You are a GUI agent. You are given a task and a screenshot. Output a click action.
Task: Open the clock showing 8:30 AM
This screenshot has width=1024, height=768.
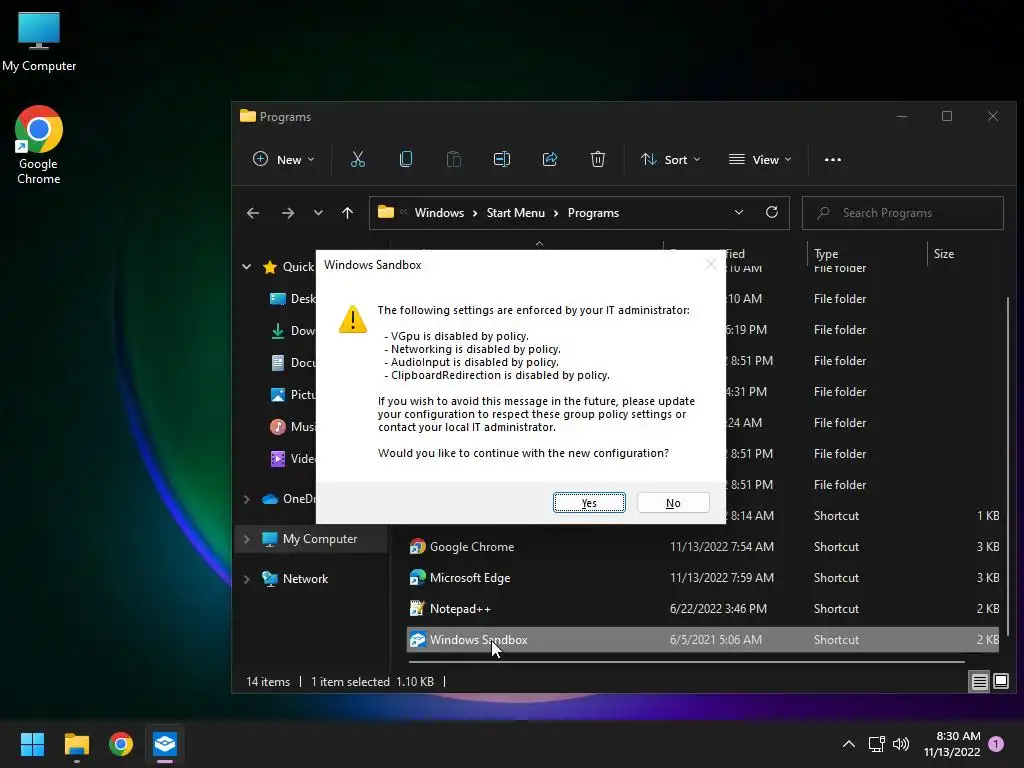[952, 744]
